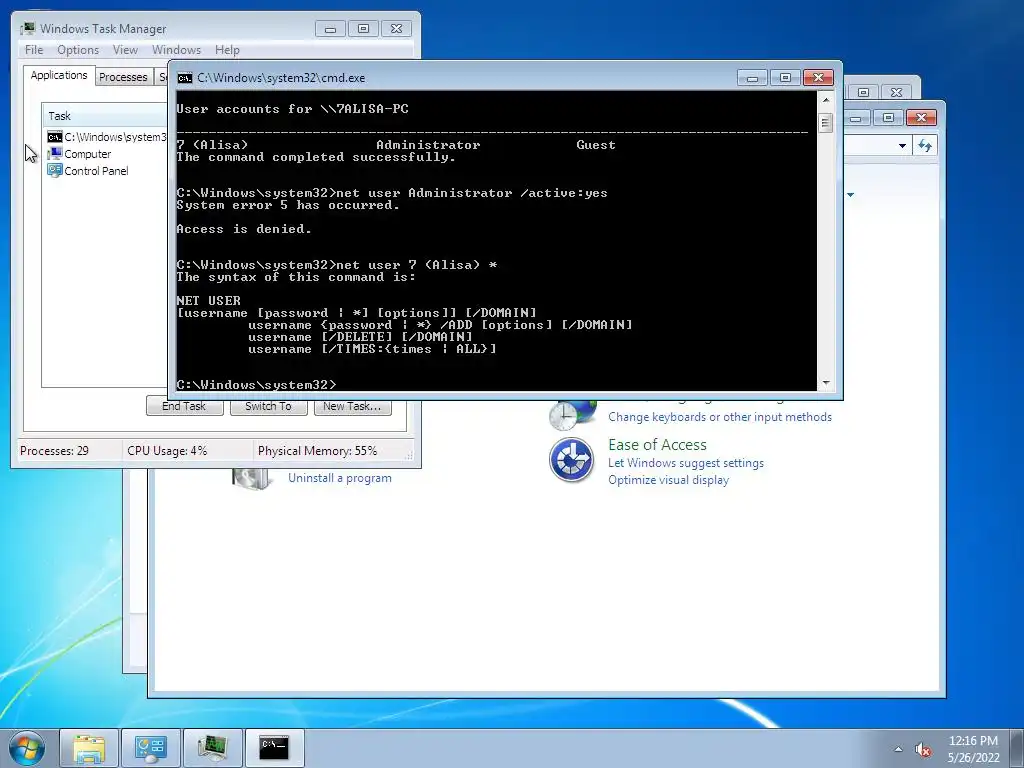
Task: Click the CPU Usage: 4% status text
Action: tap(167, 451)
